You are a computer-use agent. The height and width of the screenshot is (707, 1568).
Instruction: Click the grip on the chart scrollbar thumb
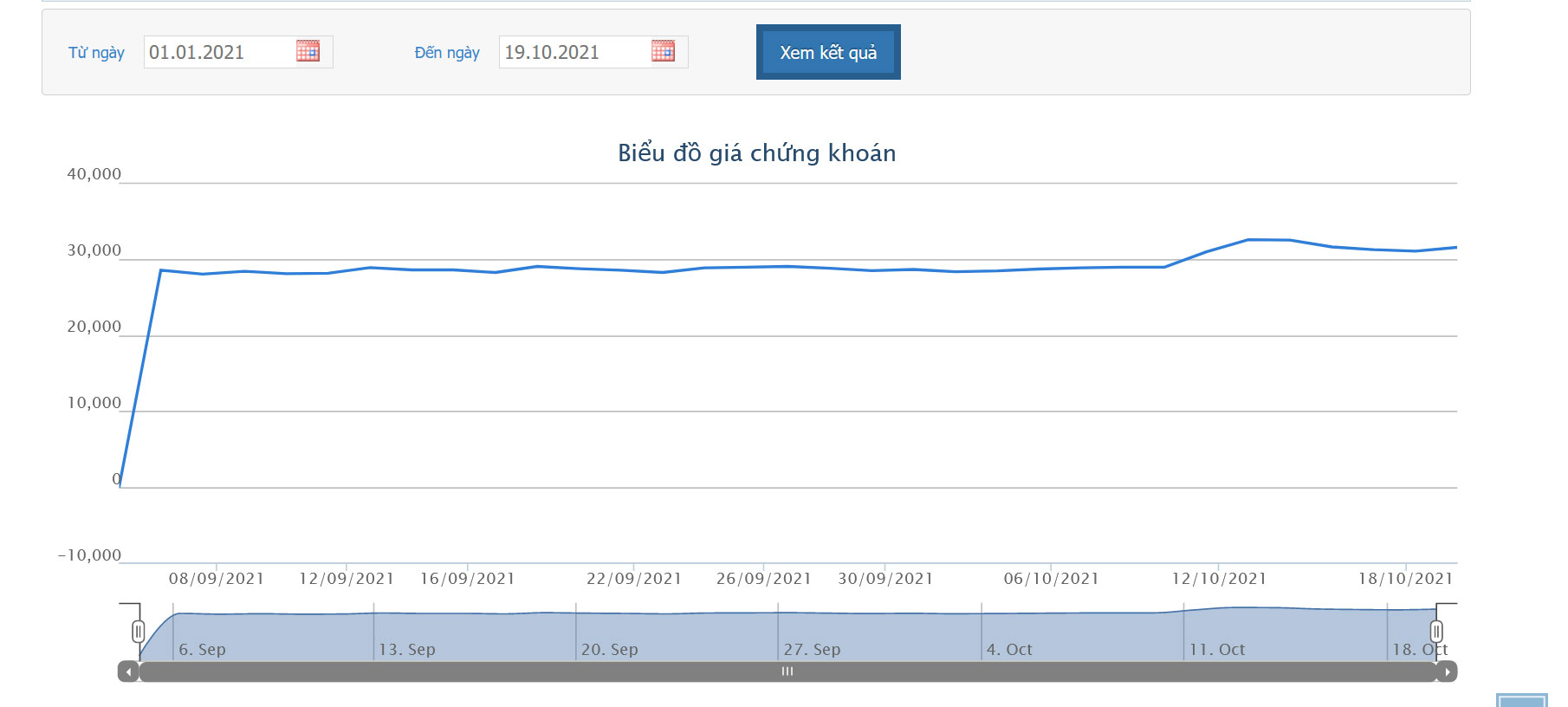coord(787,671)
